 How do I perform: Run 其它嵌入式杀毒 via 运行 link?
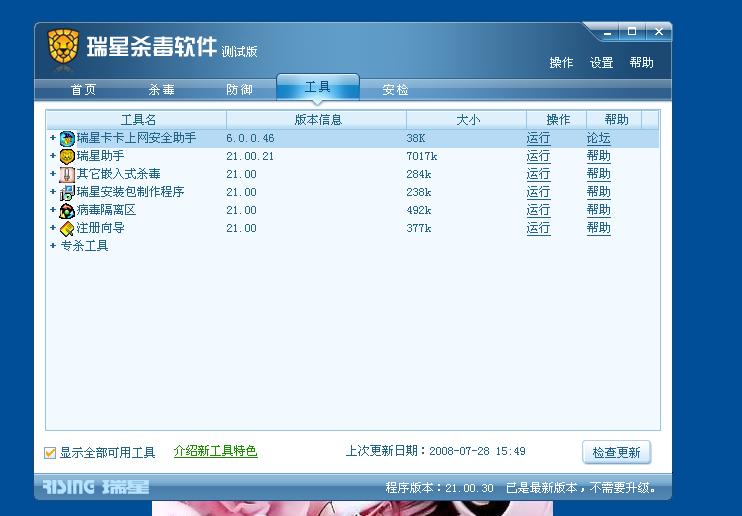coord(539,174)
